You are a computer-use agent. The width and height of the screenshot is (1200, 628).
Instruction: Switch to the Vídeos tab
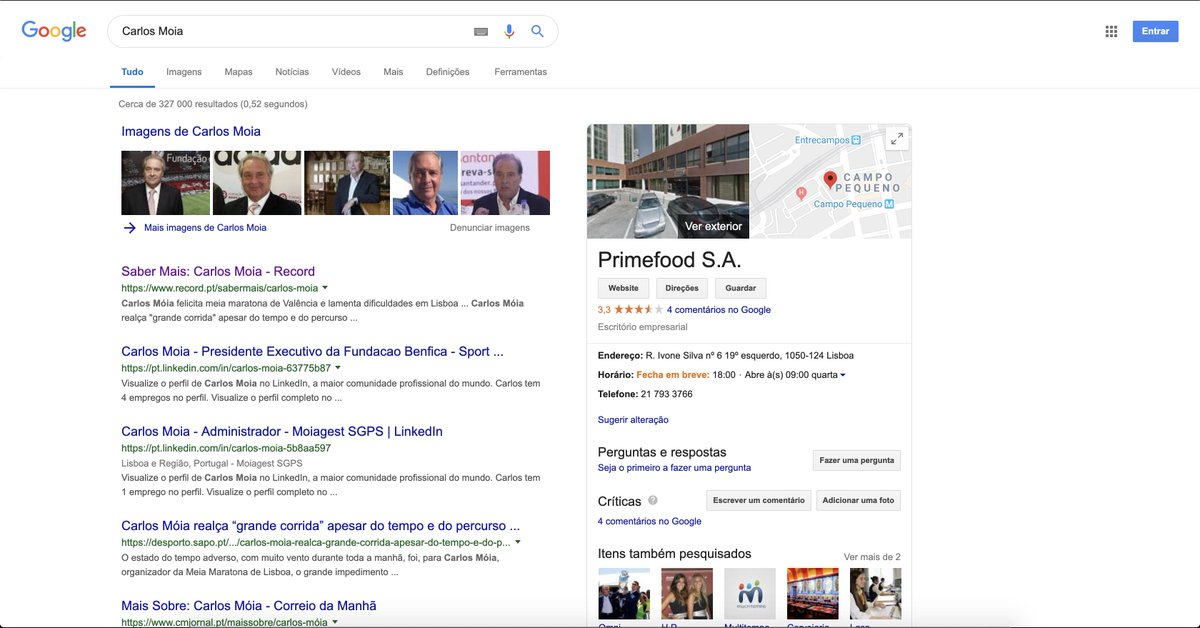tap(346, 72)
